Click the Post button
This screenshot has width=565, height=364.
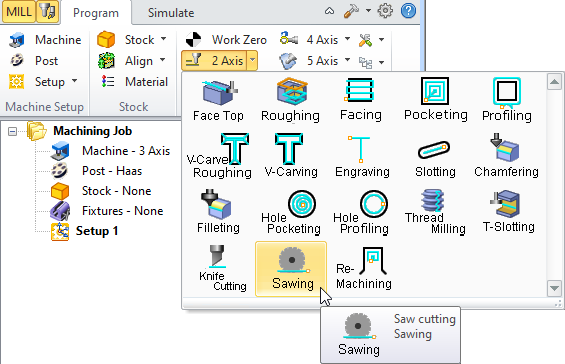coord(34,61)
